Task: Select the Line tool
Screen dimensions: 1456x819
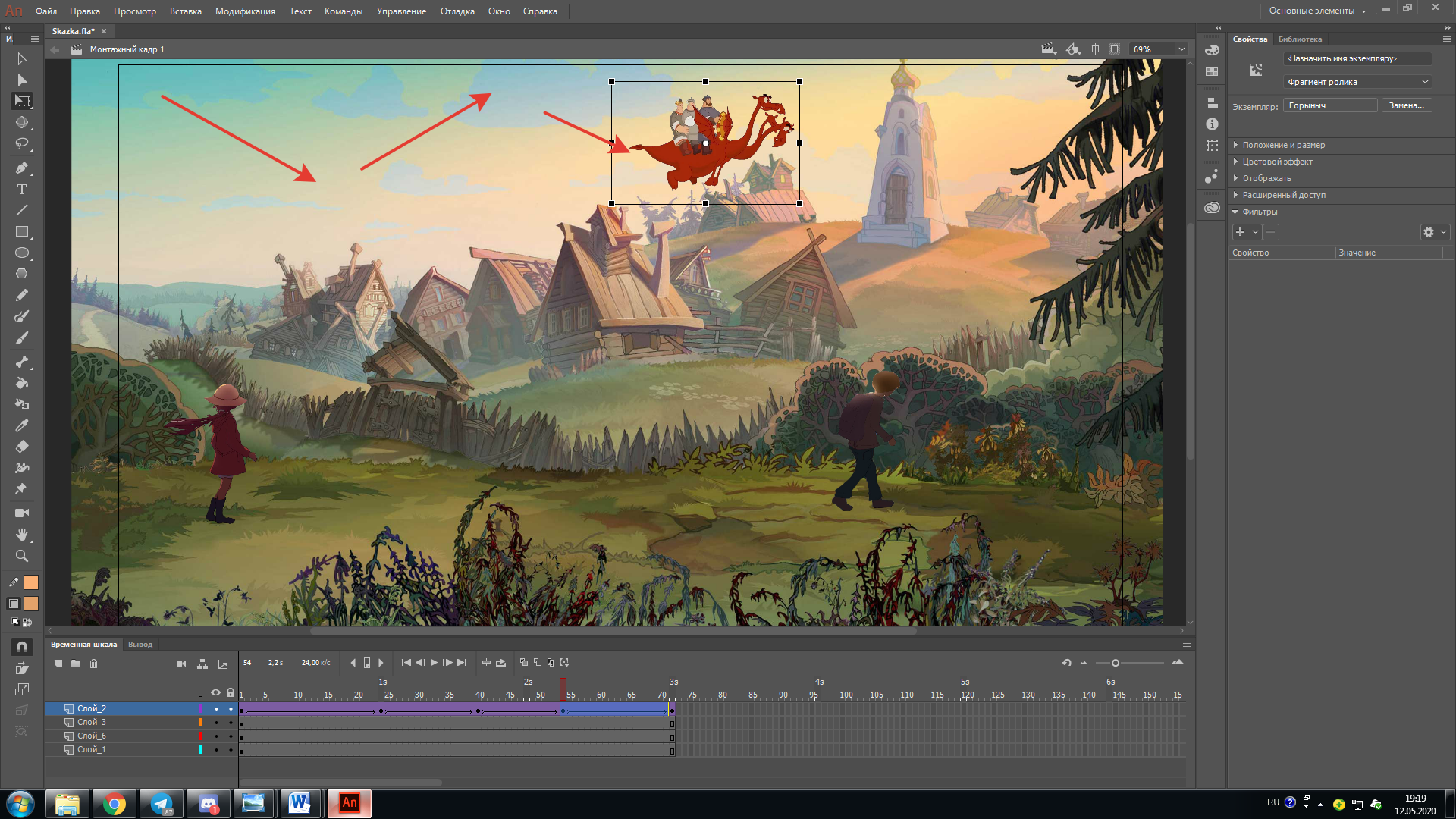Action: point(22,210)
